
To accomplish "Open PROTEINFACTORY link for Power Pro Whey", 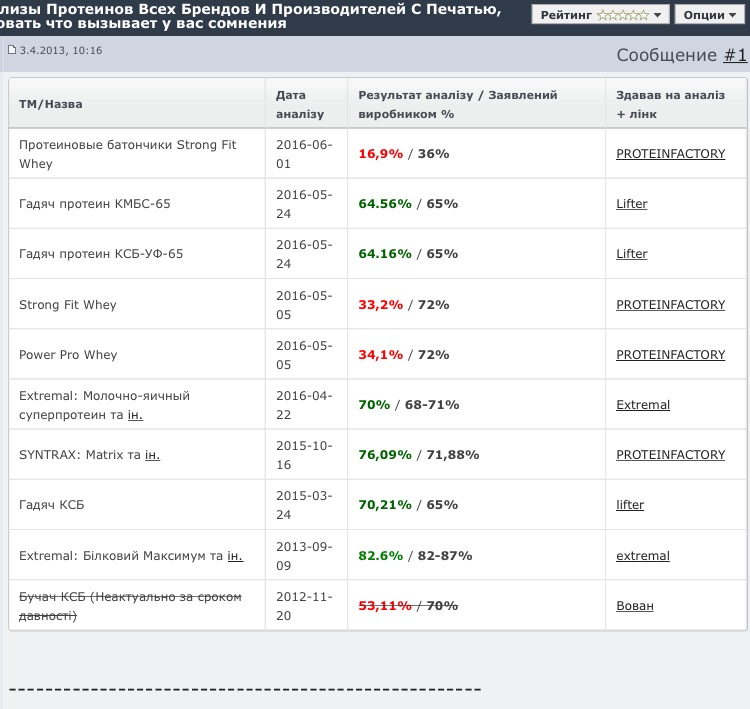I will click(670, 355).
